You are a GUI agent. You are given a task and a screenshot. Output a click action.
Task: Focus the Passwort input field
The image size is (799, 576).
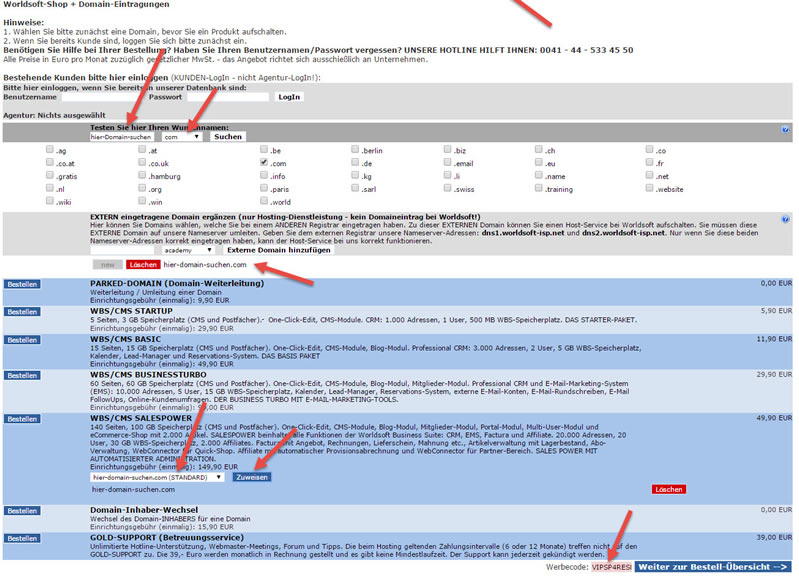tap(227, 97)
